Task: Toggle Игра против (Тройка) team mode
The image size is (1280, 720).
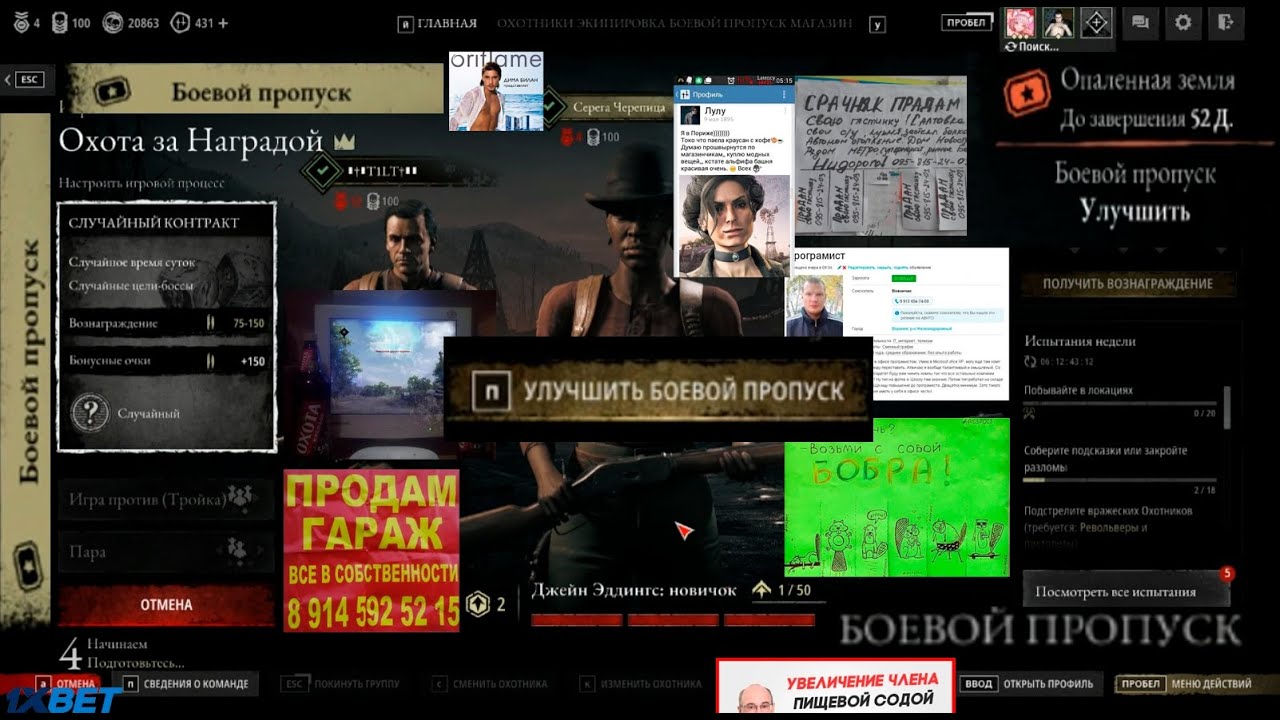Action: 164,498
